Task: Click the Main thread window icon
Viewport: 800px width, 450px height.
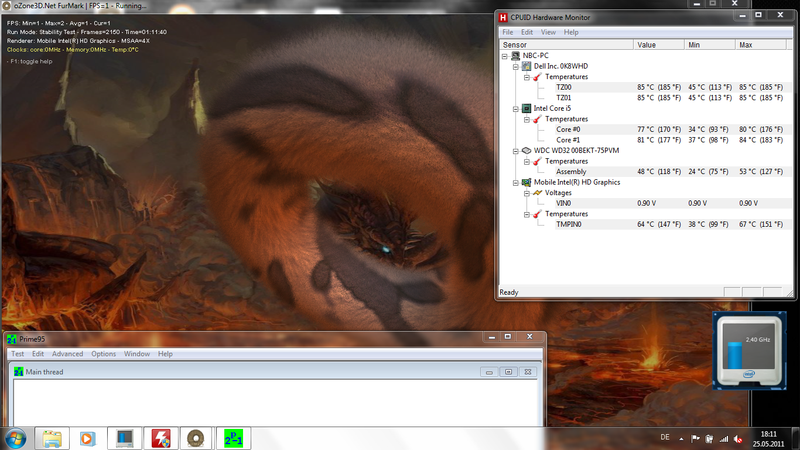Action: point(19,371)
